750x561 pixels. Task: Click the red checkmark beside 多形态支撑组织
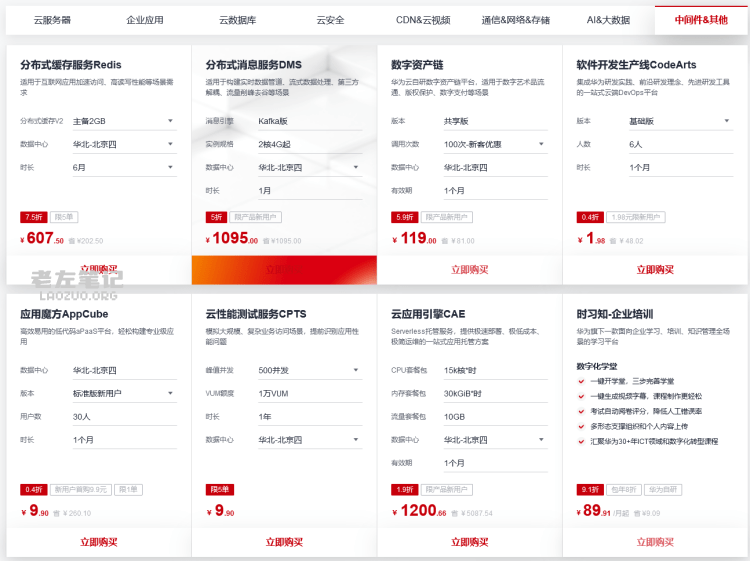pos(581,425)
